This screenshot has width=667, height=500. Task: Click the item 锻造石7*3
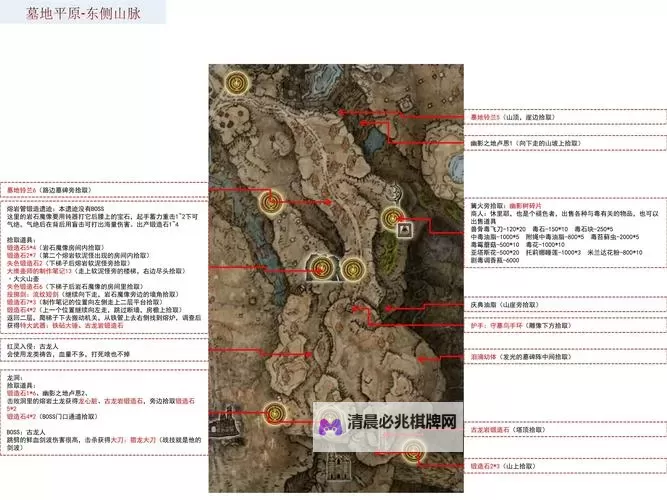(x=22, y=302)
